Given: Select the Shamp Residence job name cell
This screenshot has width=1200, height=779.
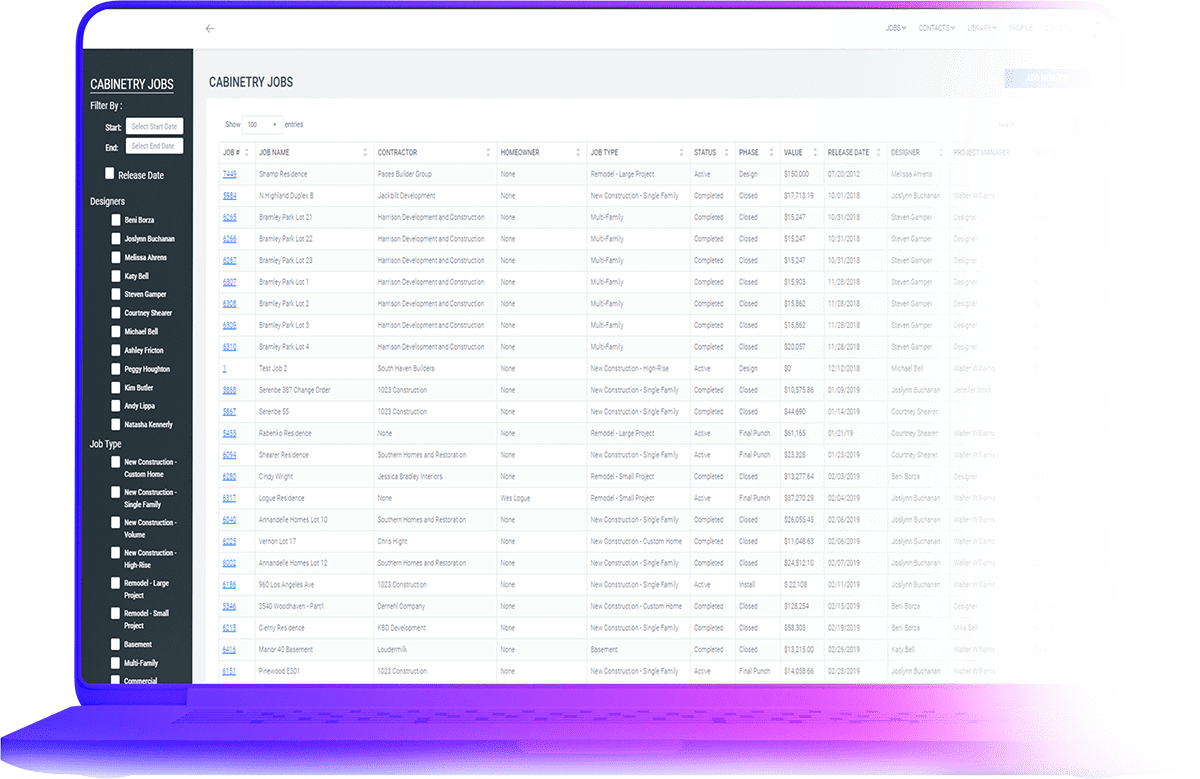Looking at the screenshot, I should 314,174.
